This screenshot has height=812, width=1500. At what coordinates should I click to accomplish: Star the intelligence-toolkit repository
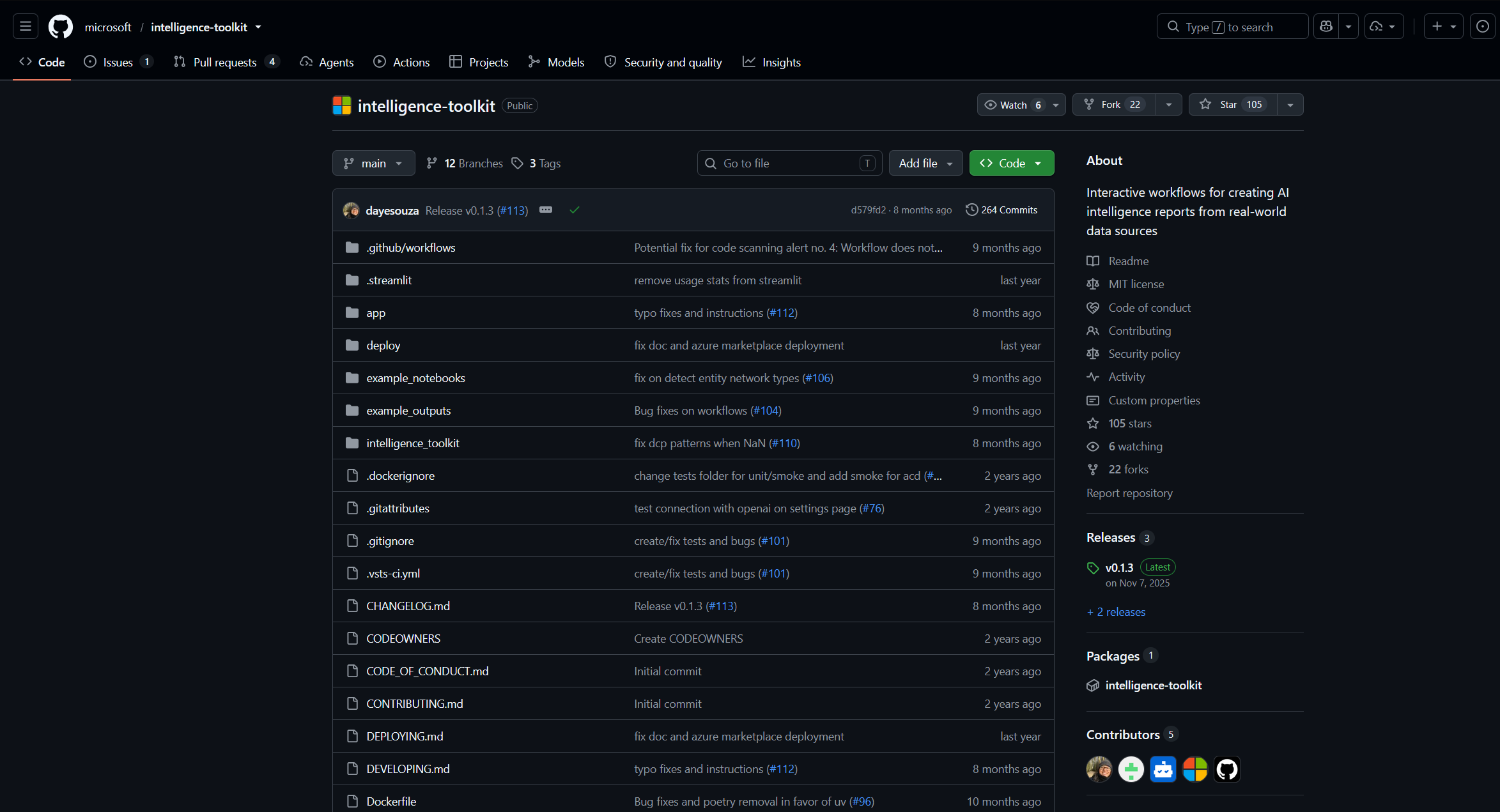(x=1233, y=105)
